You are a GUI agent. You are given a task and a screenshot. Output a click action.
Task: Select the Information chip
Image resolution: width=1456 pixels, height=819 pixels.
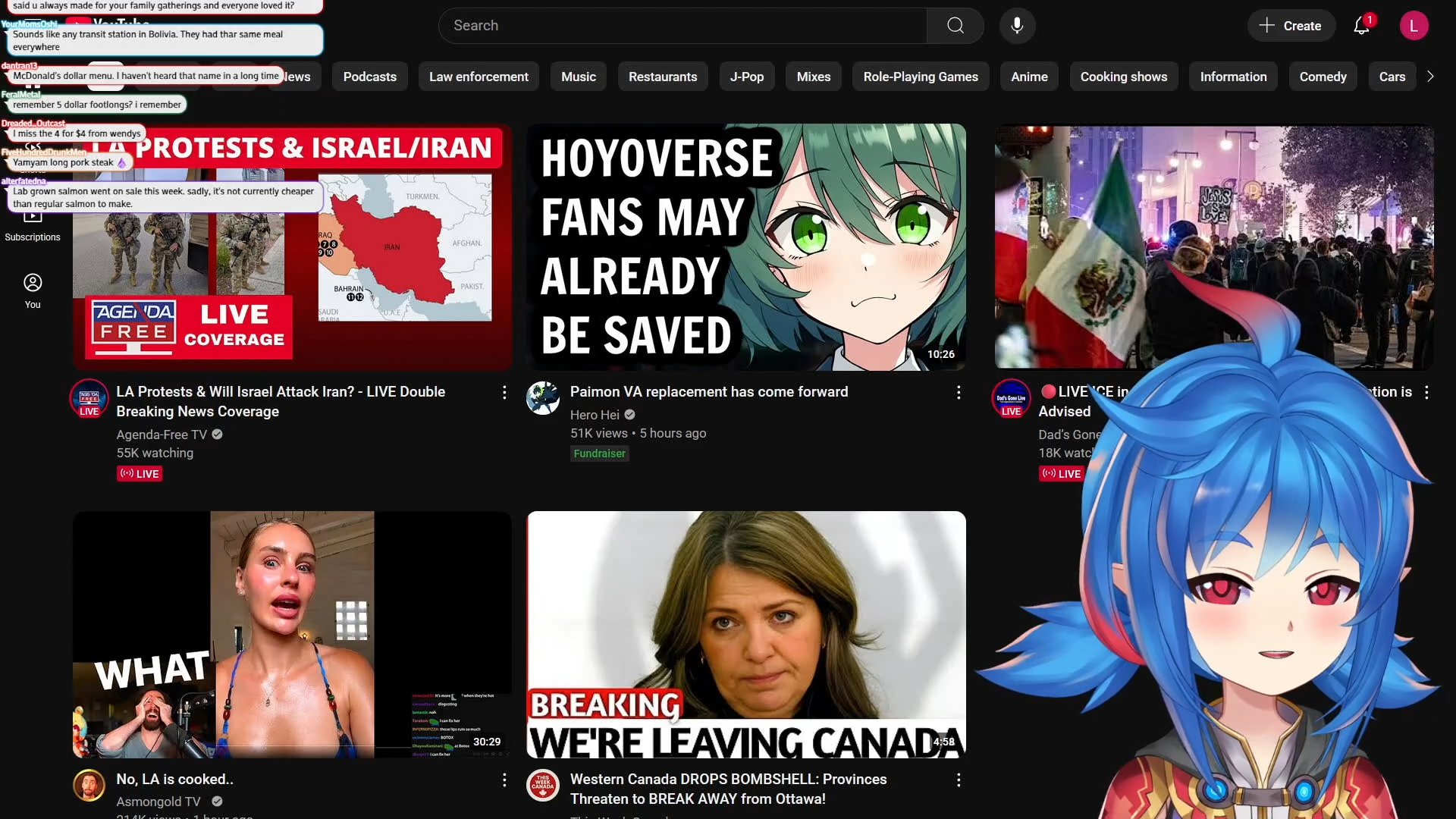pos(1233,77)
